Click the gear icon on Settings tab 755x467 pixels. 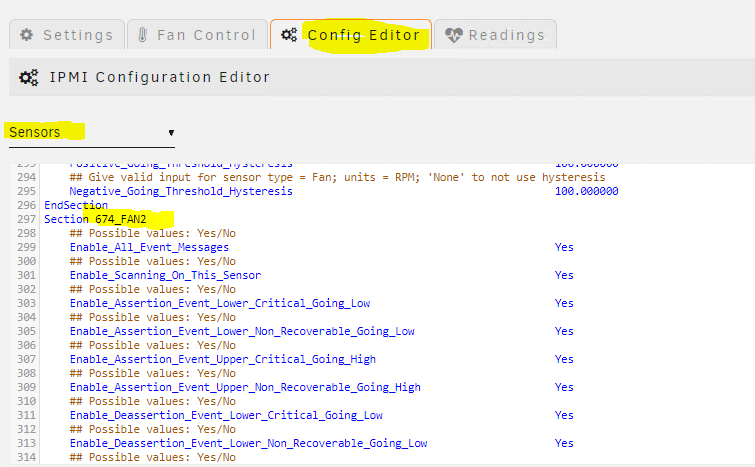[26, 35]
